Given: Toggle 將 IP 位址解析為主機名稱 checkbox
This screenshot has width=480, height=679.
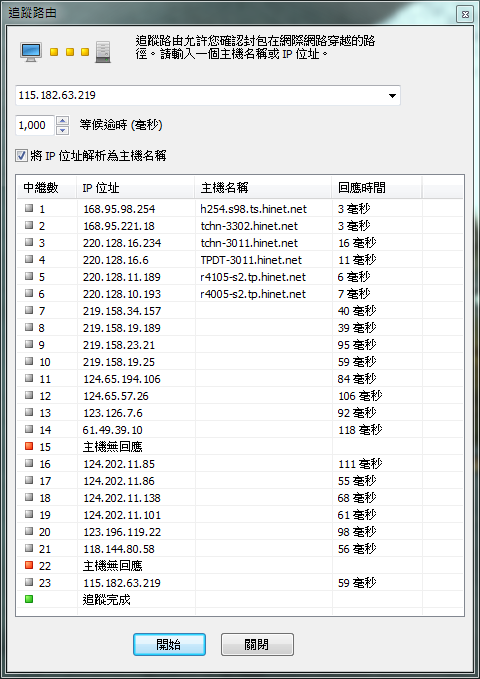Looking at the screenshot, I should pos(21,155).
